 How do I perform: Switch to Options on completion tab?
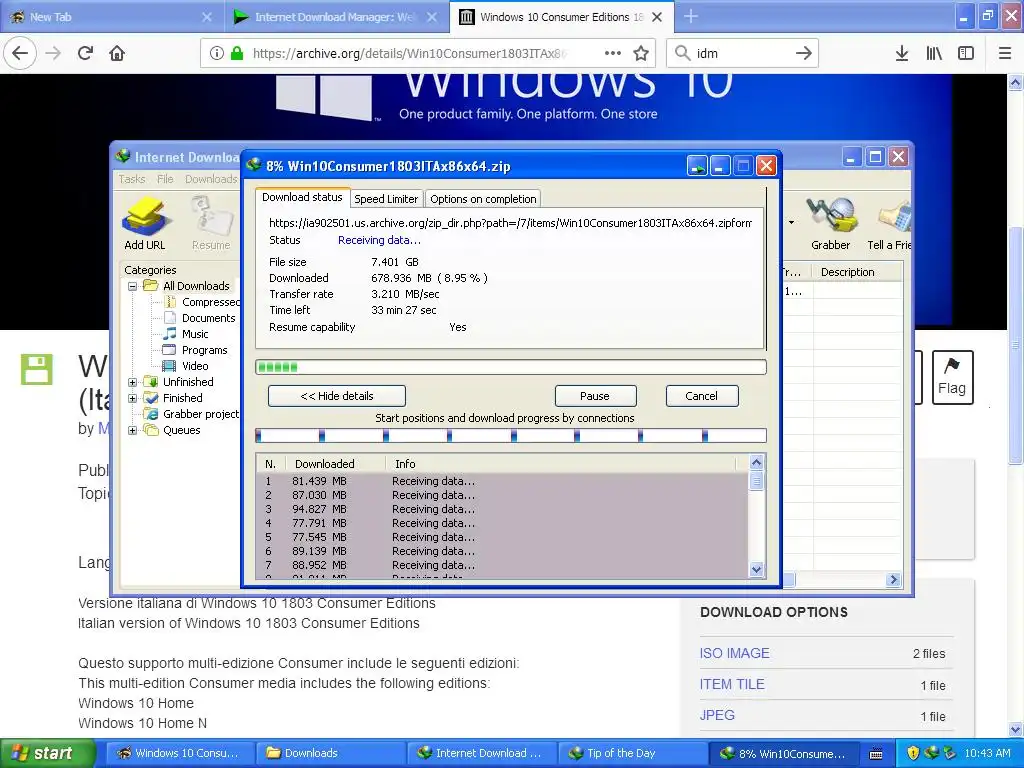coord(483,199)
